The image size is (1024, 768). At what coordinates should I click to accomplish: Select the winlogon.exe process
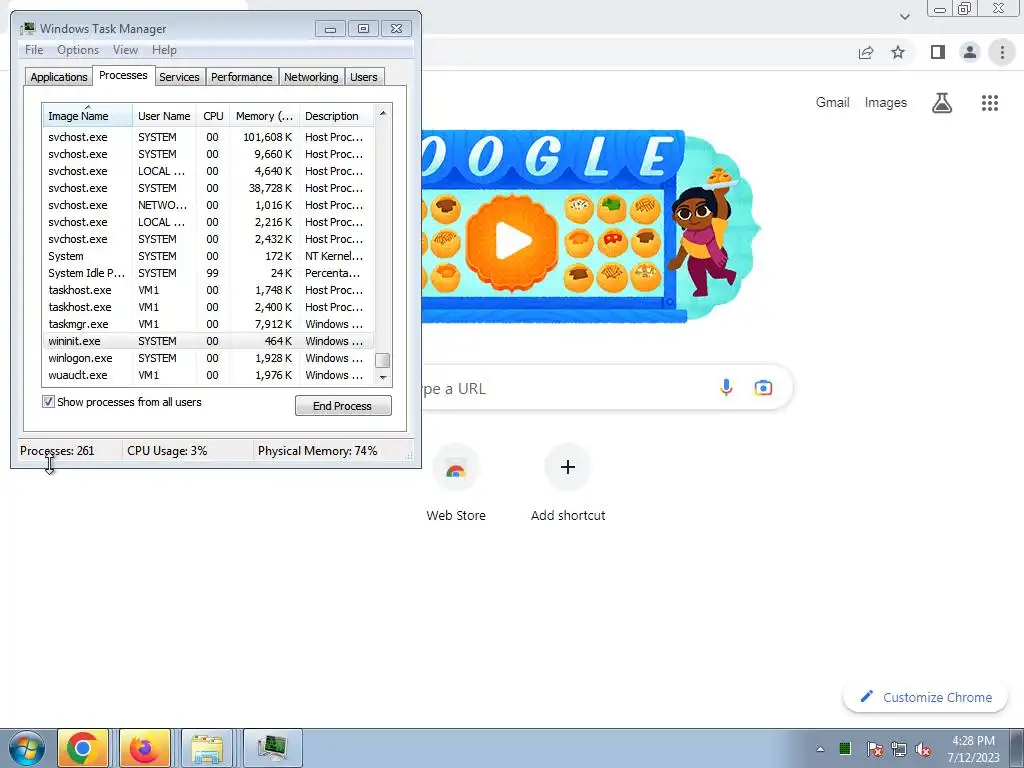(x=208, y=358)
